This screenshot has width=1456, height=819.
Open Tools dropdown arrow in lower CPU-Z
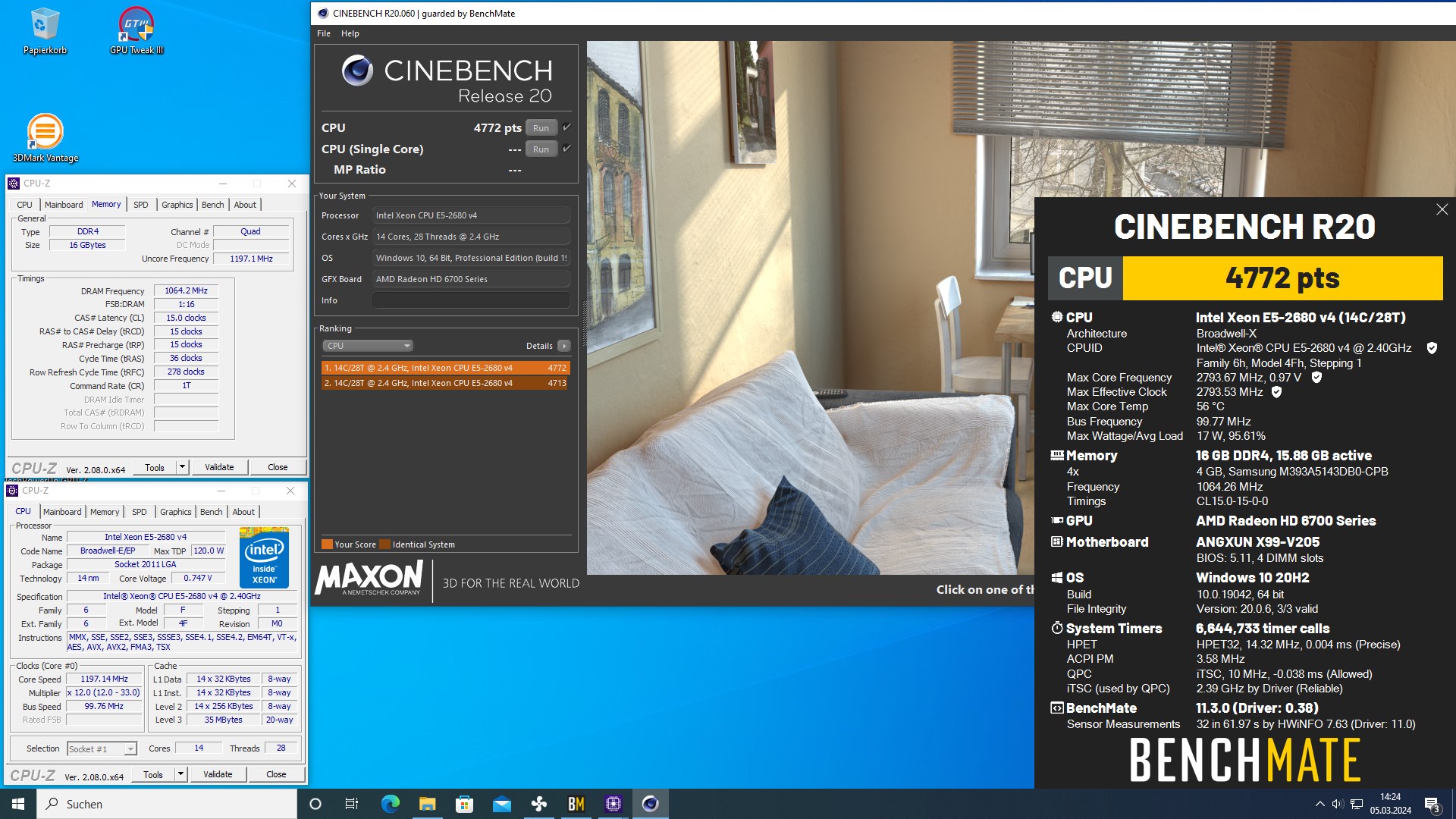click(x=180, y=775)
